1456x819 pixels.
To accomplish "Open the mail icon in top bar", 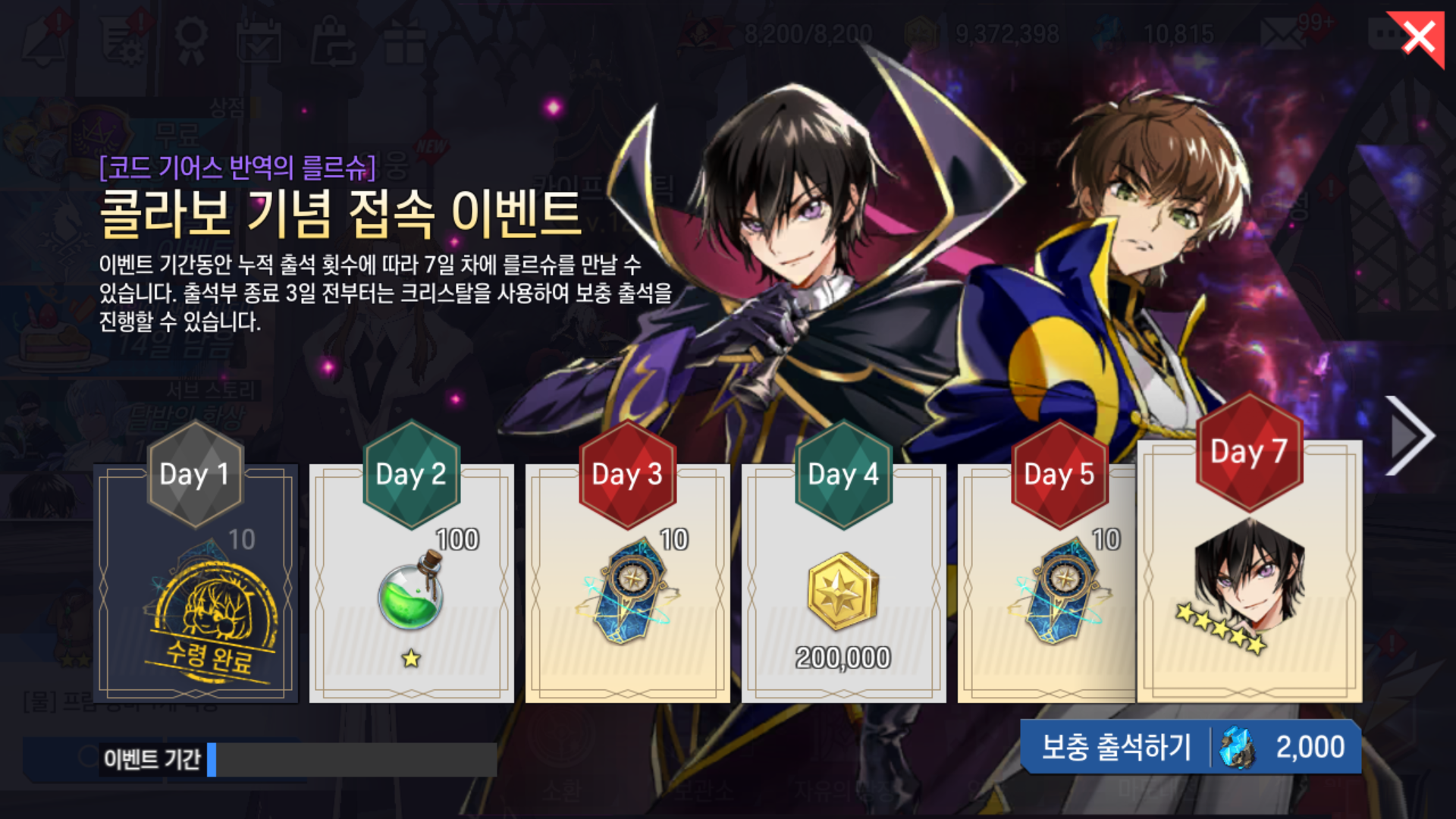I will coord(1282,33).
